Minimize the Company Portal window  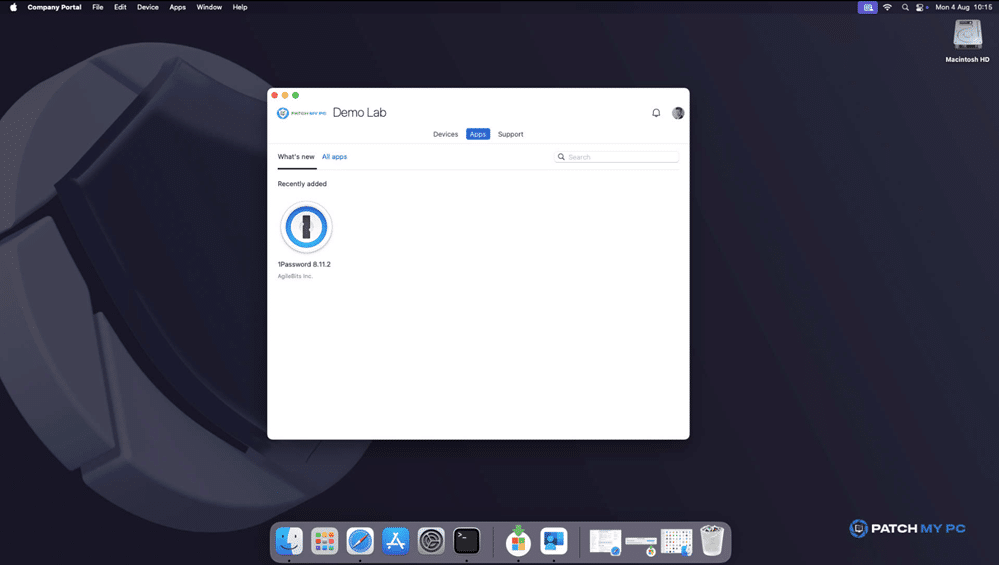pos(285,96)
